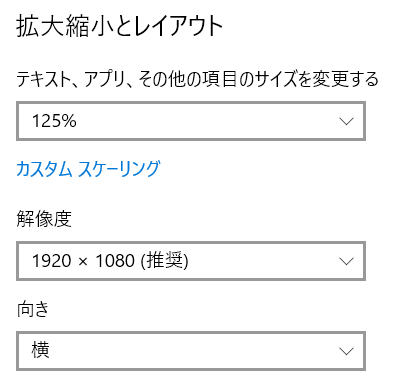The height and width of the screenshot is (391, 400).
Task: Click the word カスタム in the blue link
Action: click(x=44, y=169)
